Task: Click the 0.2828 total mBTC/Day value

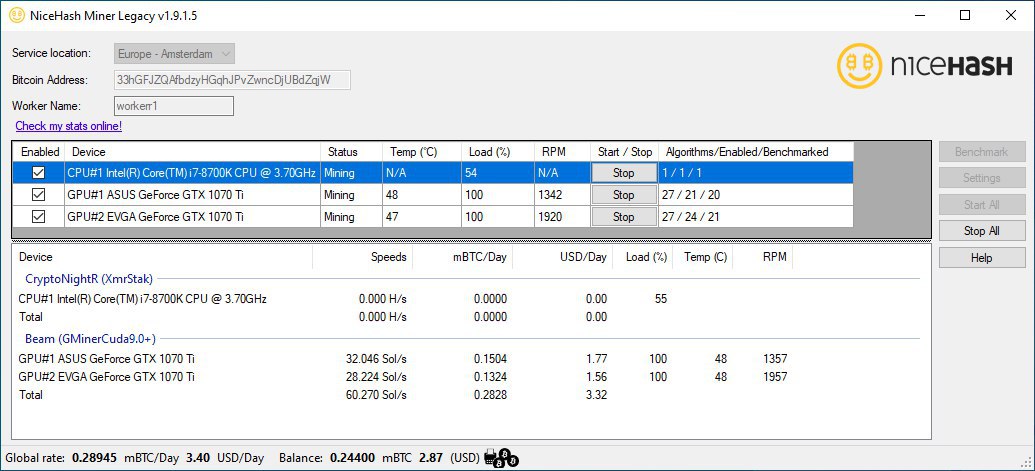Action: tap(490, 394)
